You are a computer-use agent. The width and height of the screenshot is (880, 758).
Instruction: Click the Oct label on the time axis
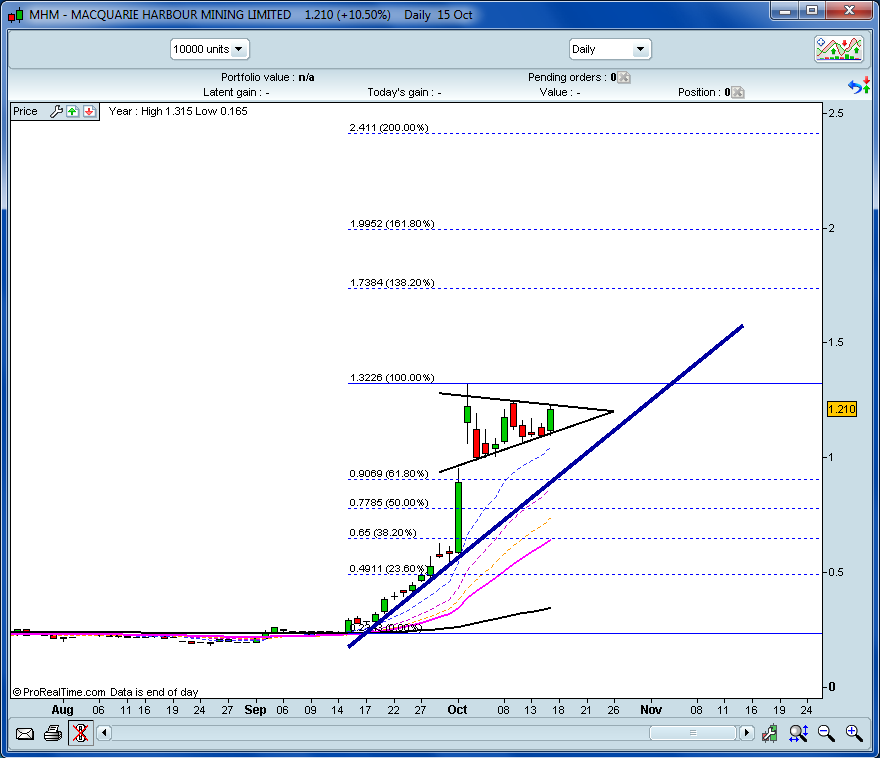click(x=457, y=710)
